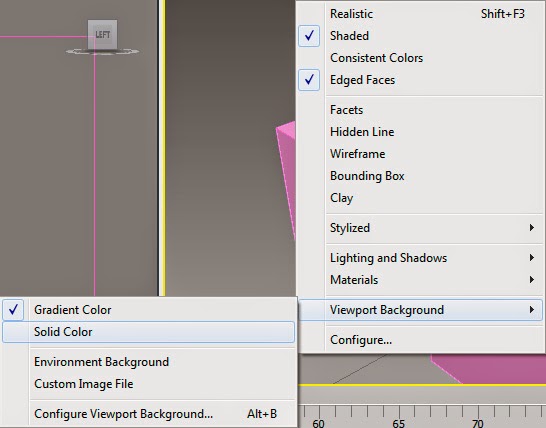This screenshot has height=428, width=546.
Task: Click the LEFT ViewCube face
Action: [102, 34]
